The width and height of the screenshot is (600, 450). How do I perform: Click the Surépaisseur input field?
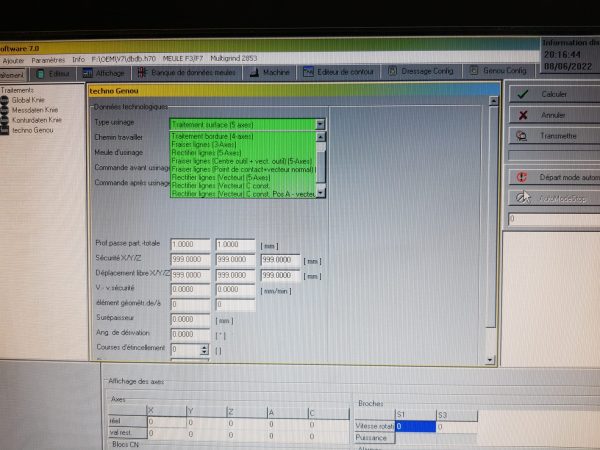coord(189,320)
